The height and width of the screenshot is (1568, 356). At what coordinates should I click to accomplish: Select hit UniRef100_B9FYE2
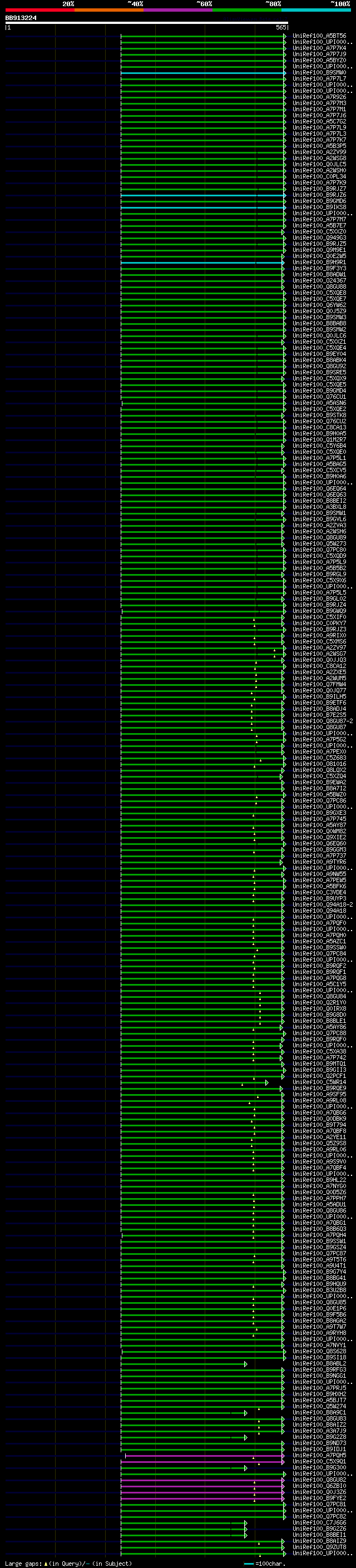point(319,1498)
